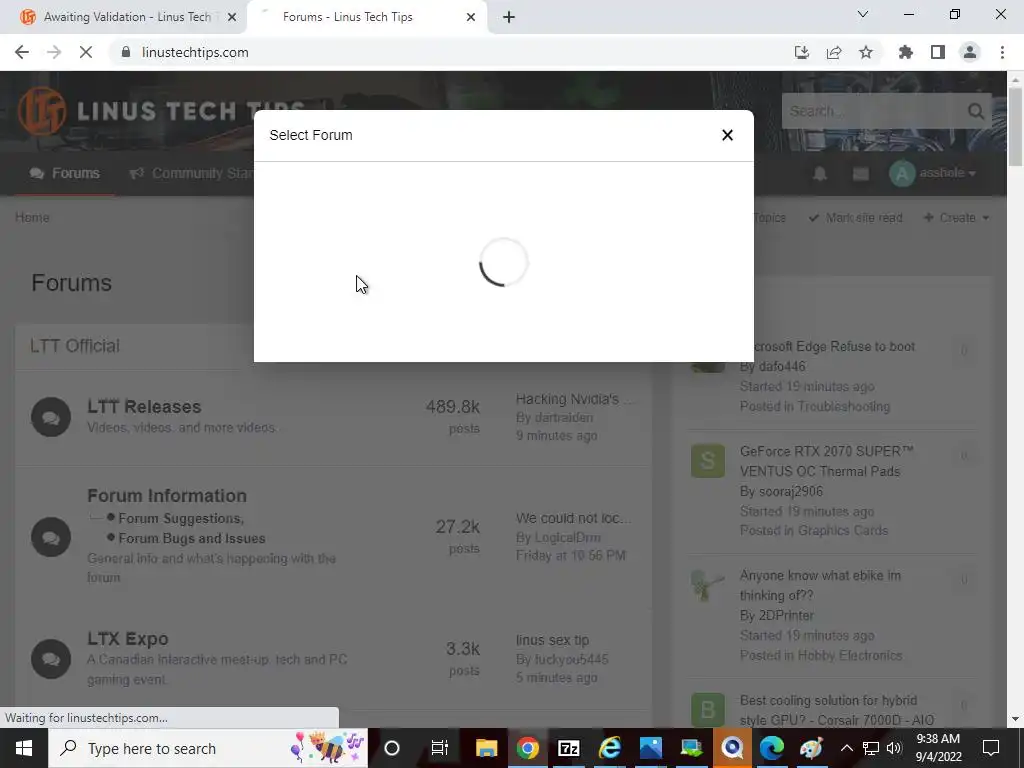
Task: Click the share page icon
Action: pos(834,52)
